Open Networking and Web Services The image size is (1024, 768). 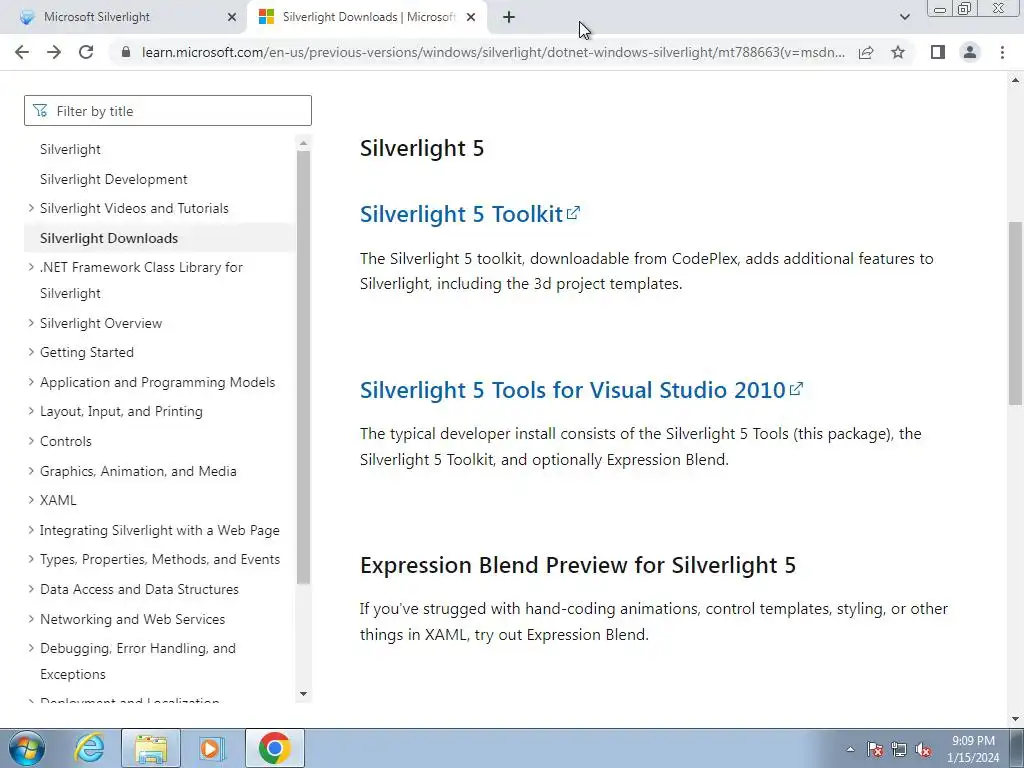[133, 619]
